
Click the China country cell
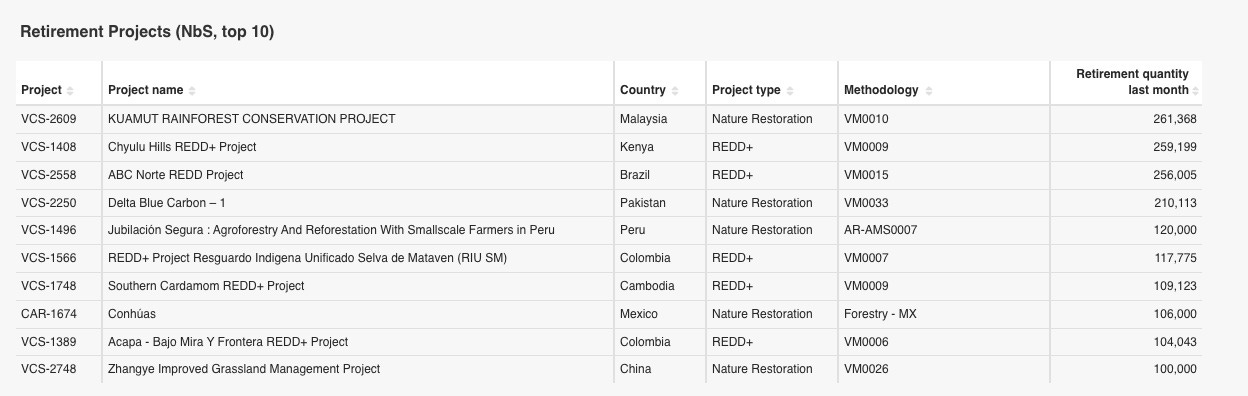(x=635, y=369)
